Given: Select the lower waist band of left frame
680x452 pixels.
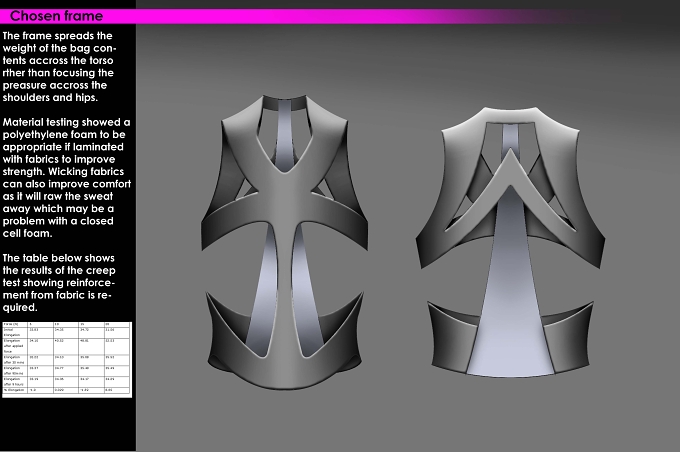Looking at the screenshot, I should point(284,362).
